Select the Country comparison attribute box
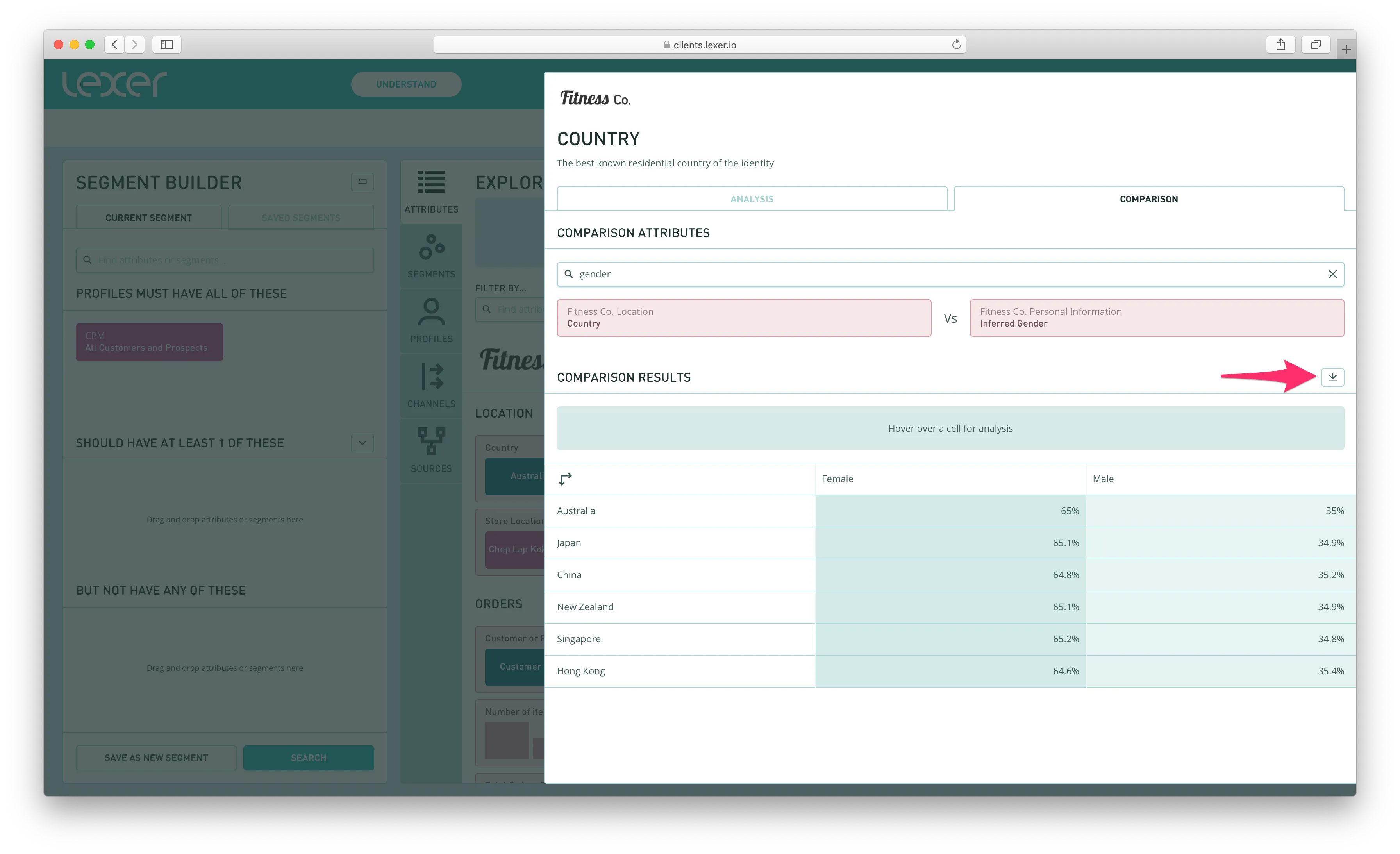 pyautogui.click(x=743, y=318)
